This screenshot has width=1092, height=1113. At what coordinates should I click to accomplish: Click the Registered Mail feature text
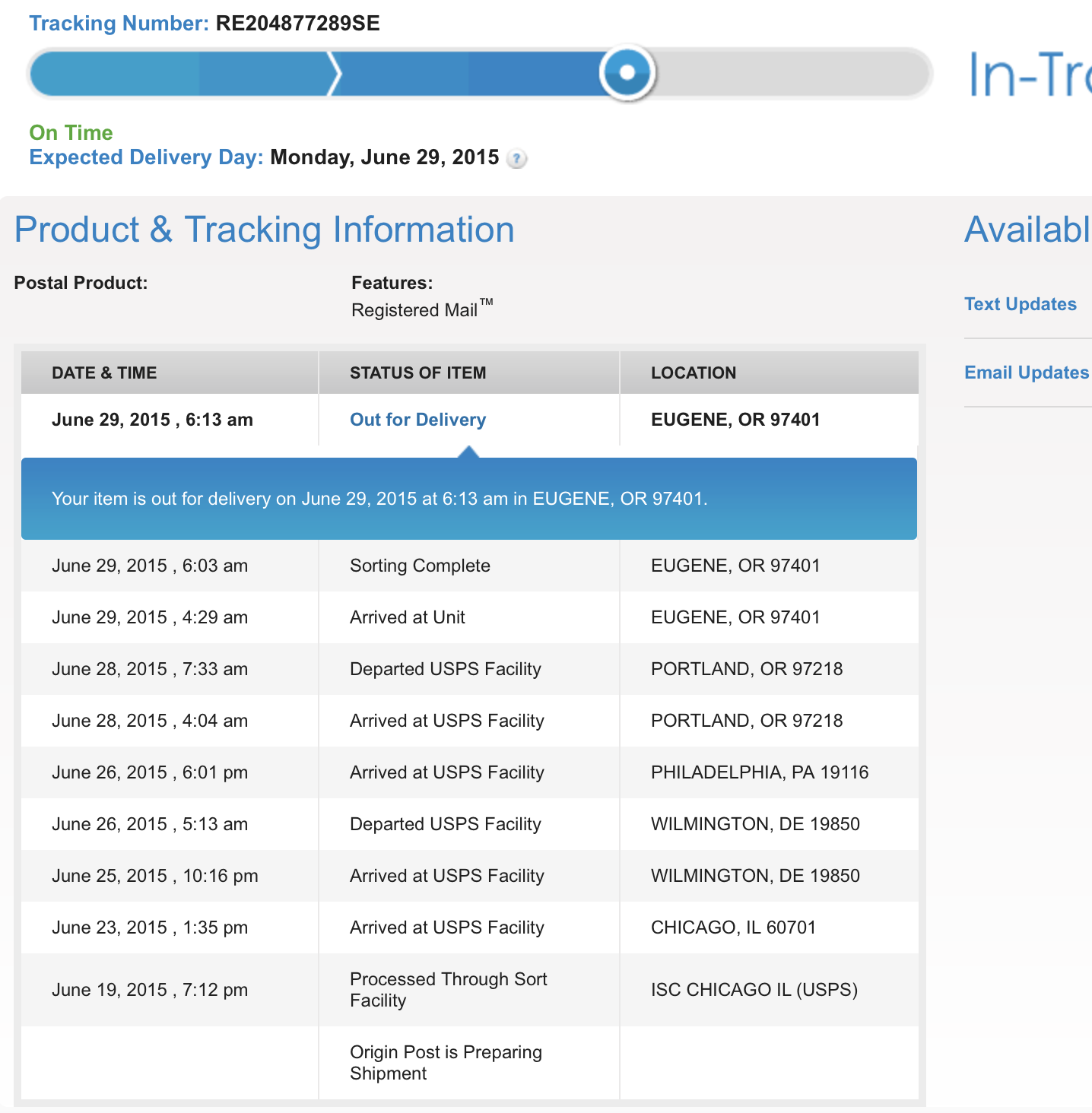click(x=414, y=310)
